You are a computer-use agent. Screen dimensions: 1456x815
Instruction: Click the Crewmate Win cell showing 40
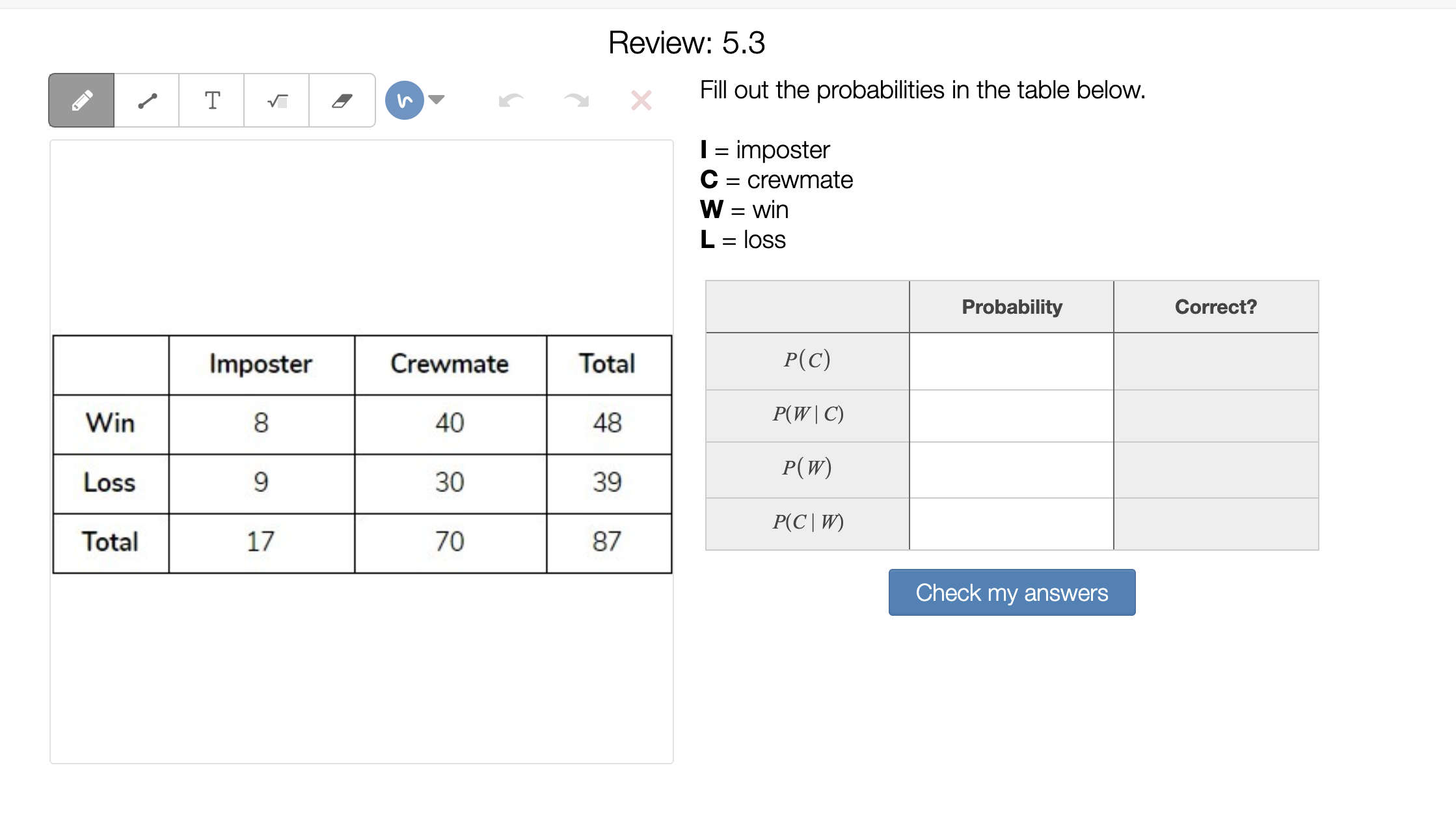[450, 423]
